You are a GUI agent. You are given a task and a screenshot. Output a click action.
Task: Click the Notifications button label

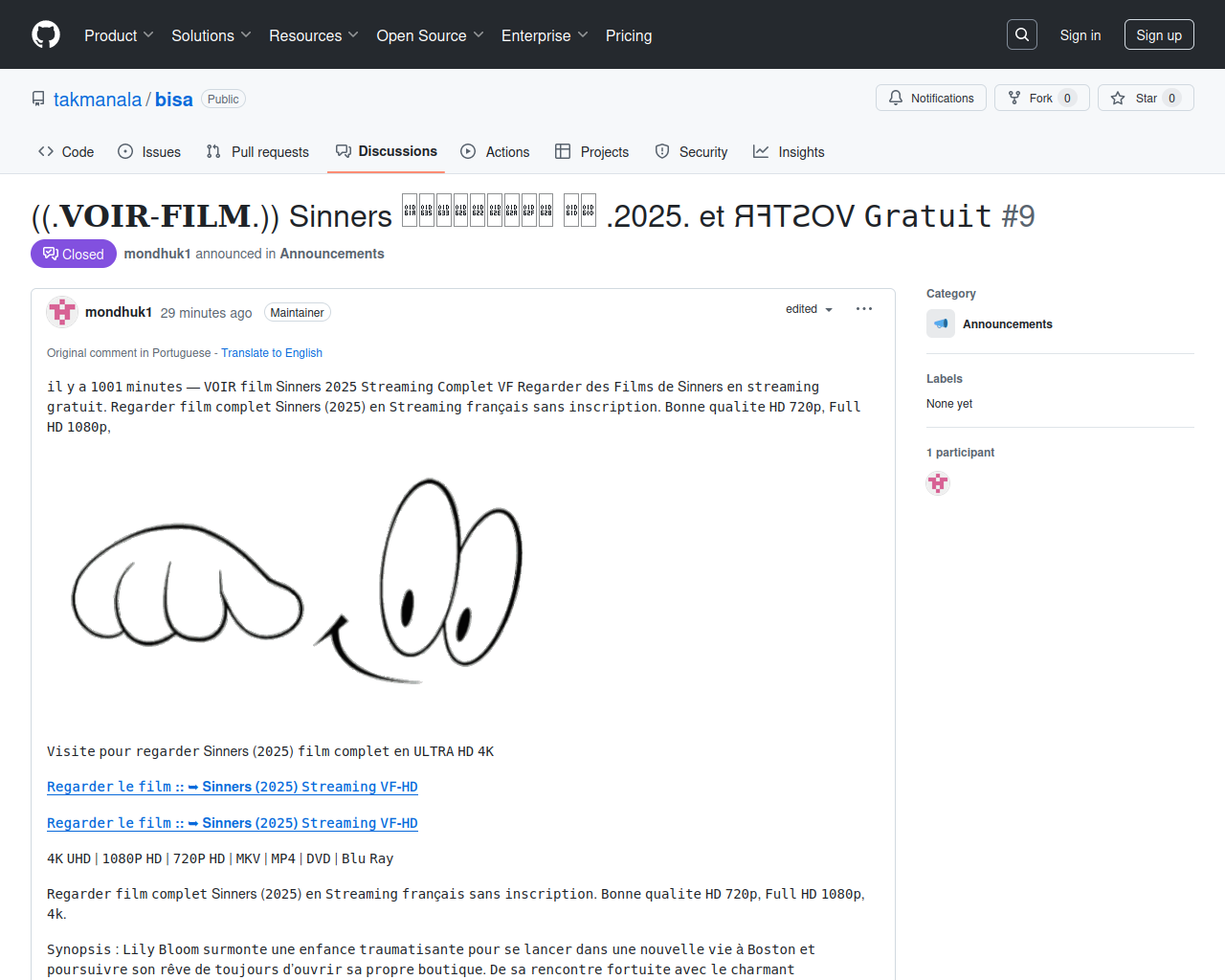943,98
